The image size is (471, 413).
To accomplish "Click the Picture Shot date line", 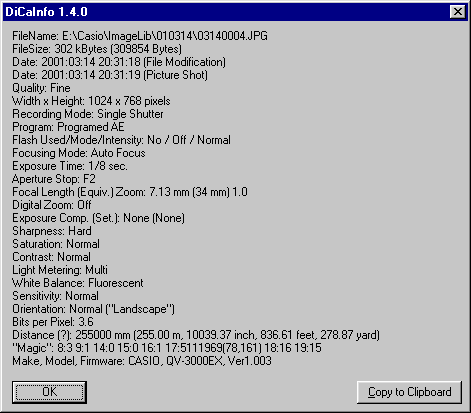I will pyautogui.click(x=110, y=75).
